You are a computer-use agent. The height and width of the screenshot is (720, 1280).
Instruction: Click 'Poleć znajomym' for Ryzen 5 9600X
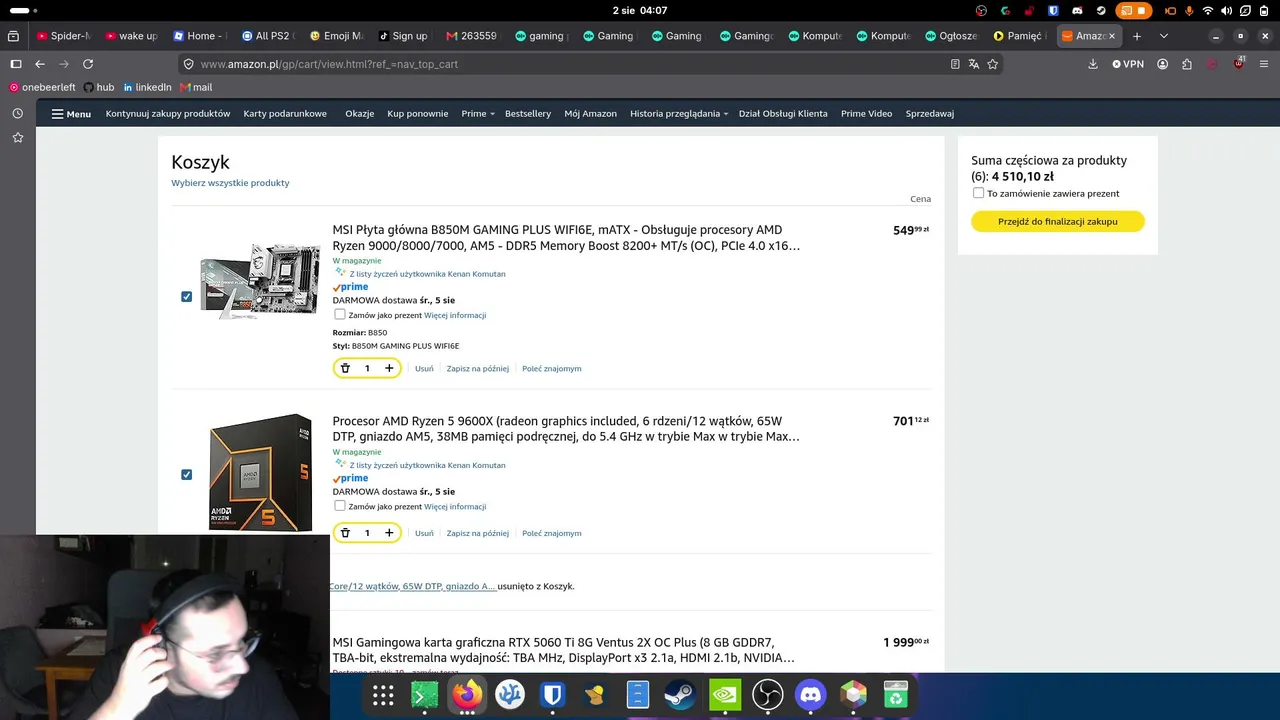552,534
